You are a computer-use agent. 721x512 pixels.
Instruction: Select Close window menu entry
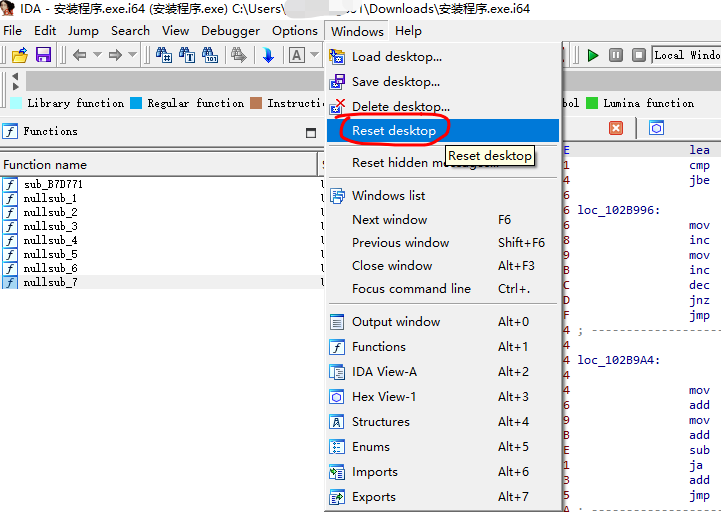pyautogui.click(x=443, y=265)
